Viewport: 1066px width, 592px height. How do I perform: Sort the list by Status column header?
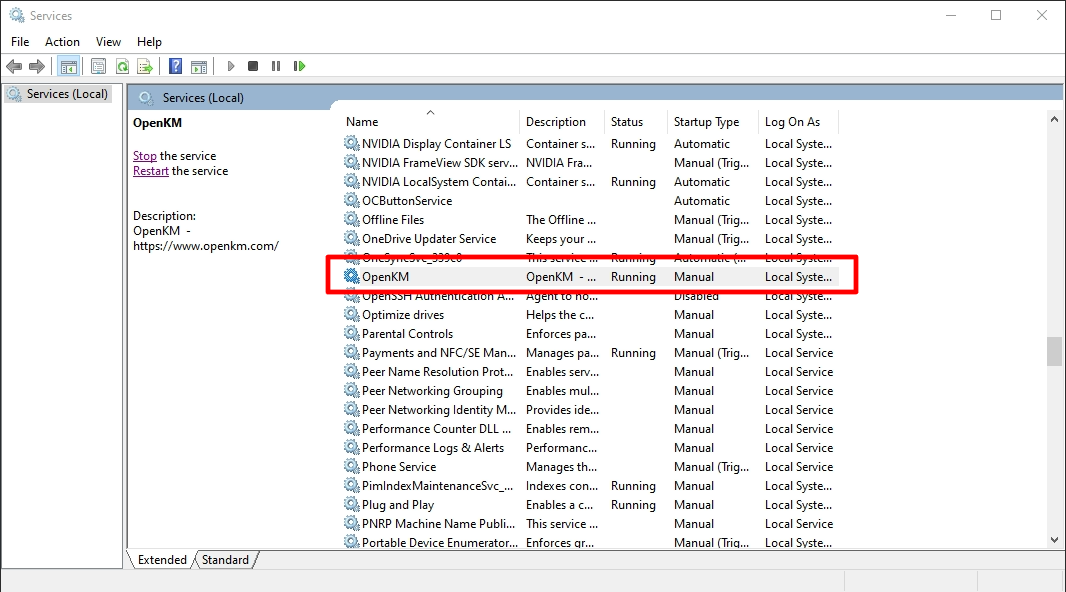pyautogui.click(x=627, y=122)
